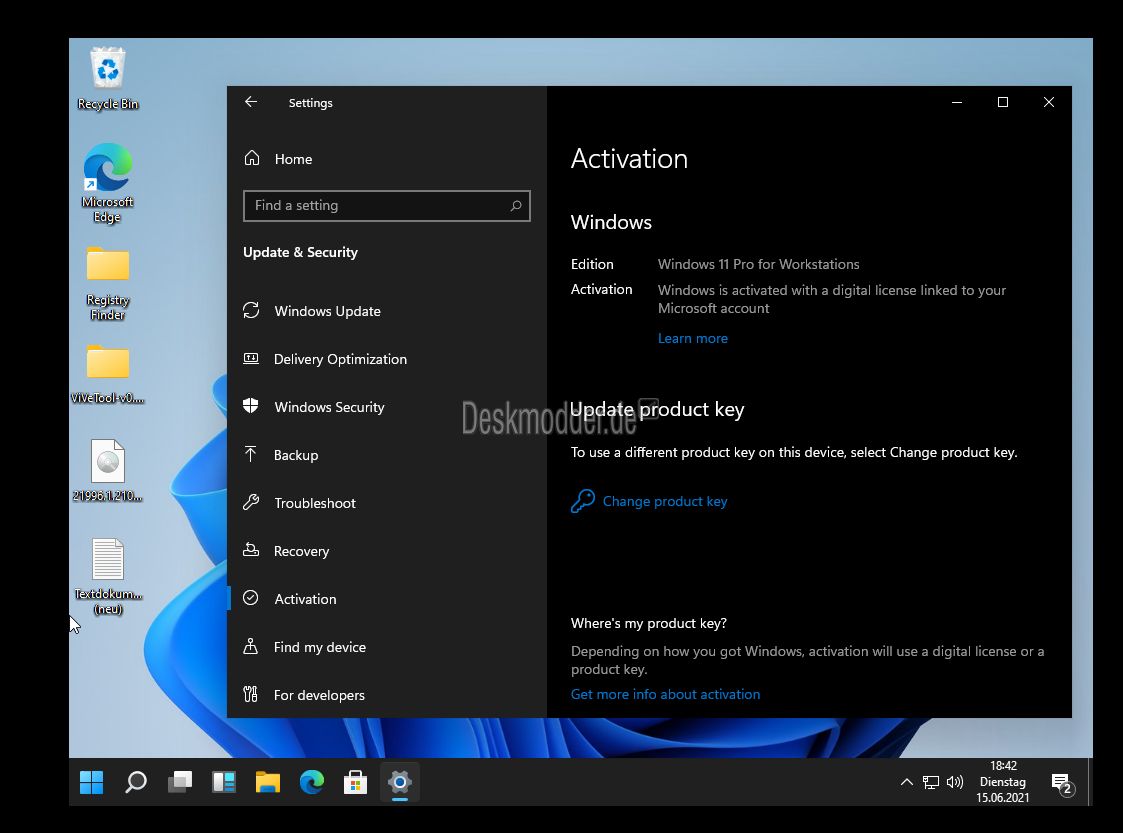Open the Widgets panel from the taskbar
Viewport: 1123px width, 833px height.
pos(223,782)
